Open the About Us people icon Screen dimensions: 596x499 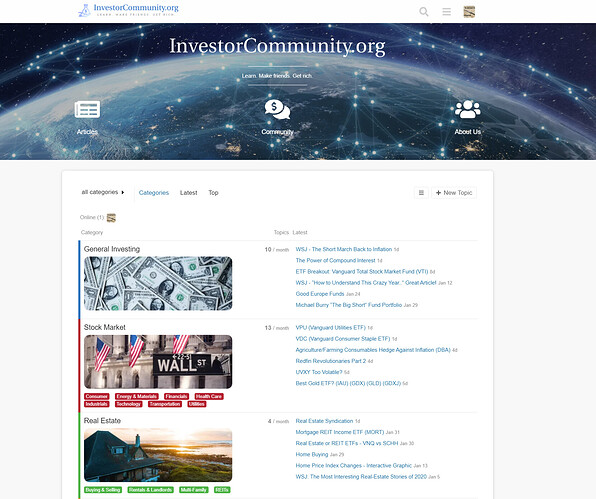point(468,109)
